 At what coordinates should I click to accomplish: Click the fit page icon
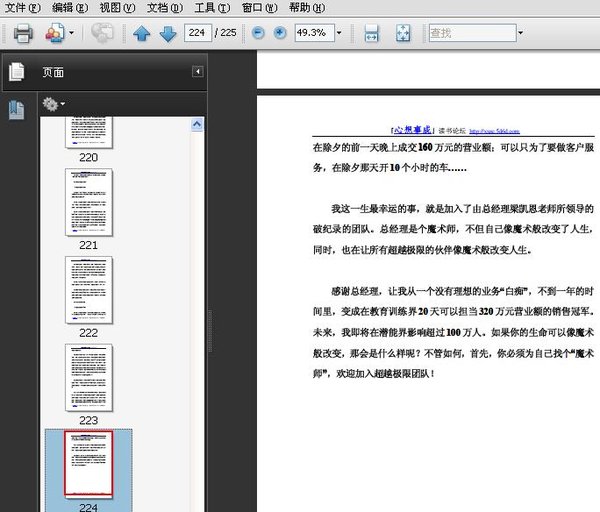pyautogui.click(x=402, y=33)
